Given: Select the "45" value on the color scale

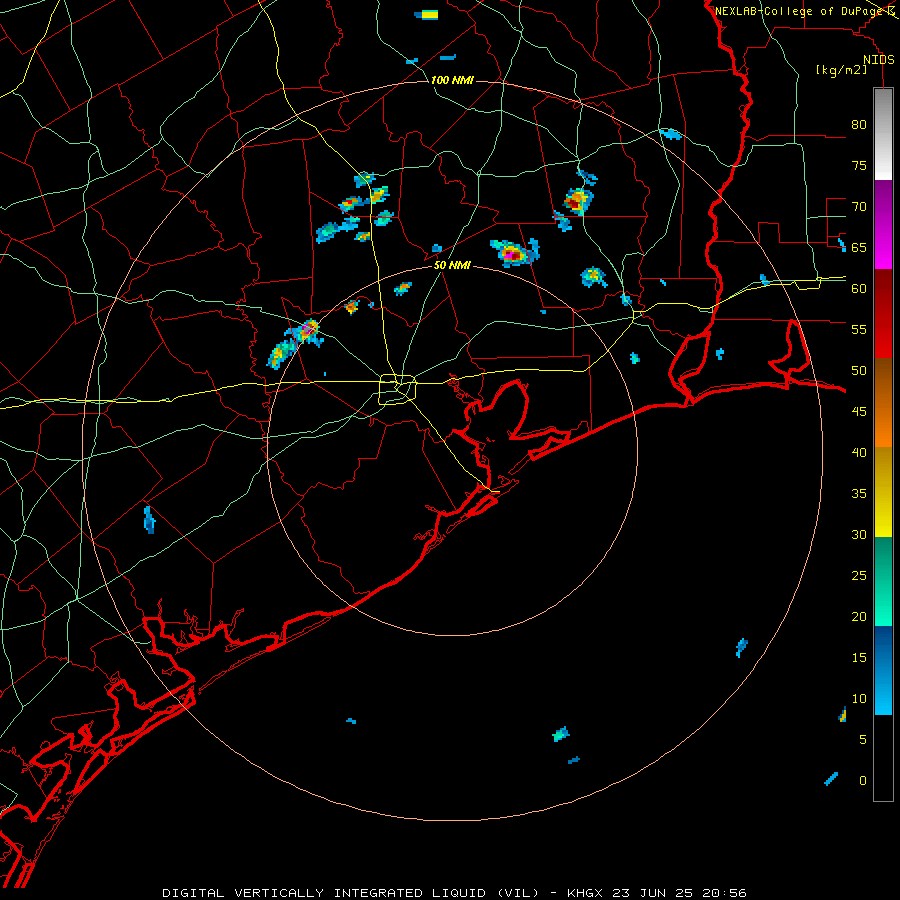Looking at the screenshot, I should pos(859,412).
